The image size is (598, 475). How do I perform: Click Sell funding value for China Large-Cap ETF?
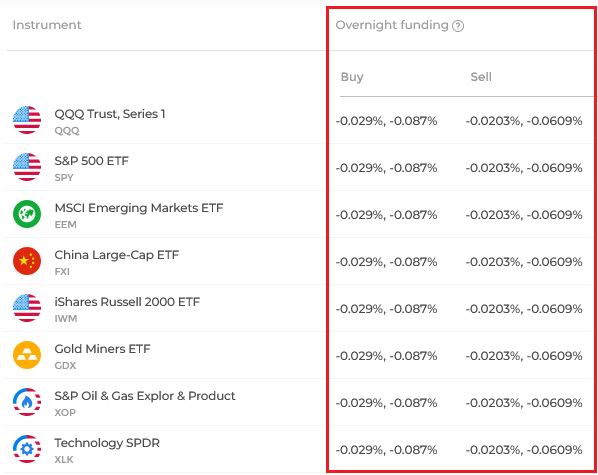[524, 262]
